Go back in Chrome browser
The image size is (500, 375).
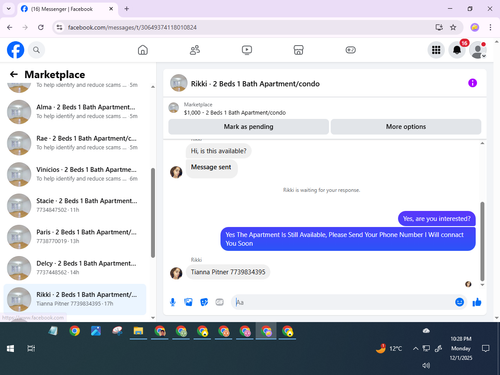[x=10, y=27]
